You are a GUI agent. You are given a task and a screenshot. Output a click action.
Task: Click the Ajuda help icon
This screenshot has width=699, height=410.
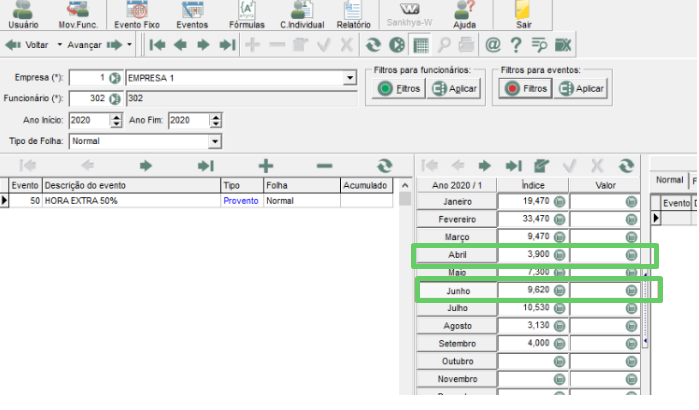(465, 15)
